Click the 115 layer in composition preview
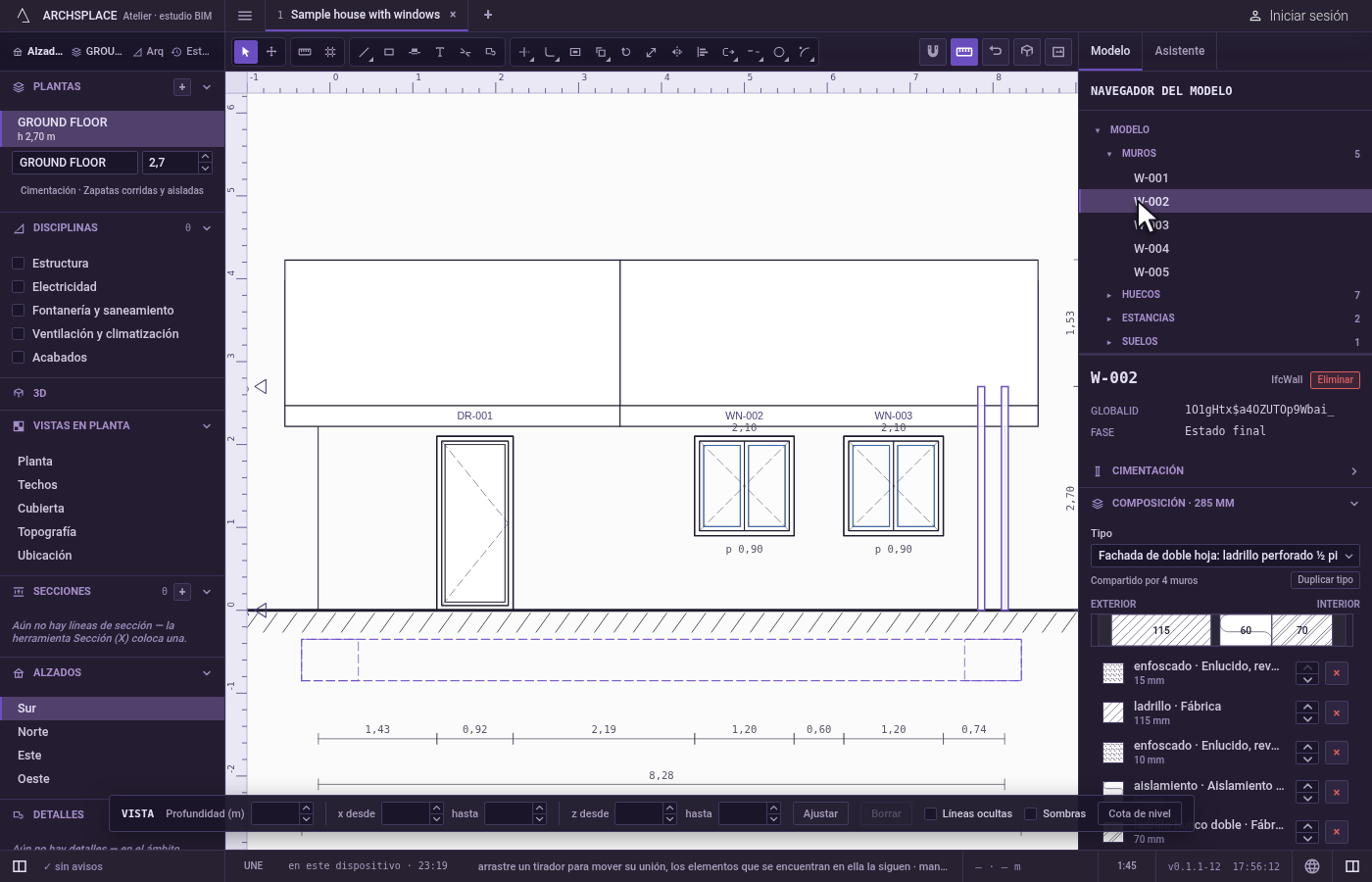This screenshot has height=882, width=1372. click(1161, 630)
